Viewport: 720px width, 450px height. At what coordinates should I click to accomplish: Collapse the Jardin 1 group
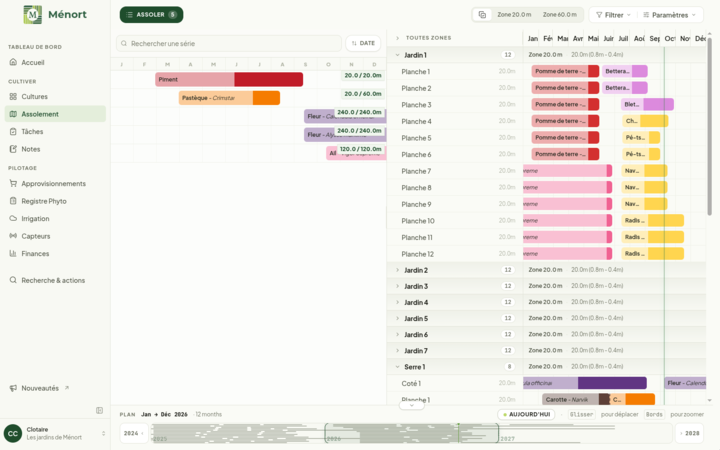click(398, 55)
